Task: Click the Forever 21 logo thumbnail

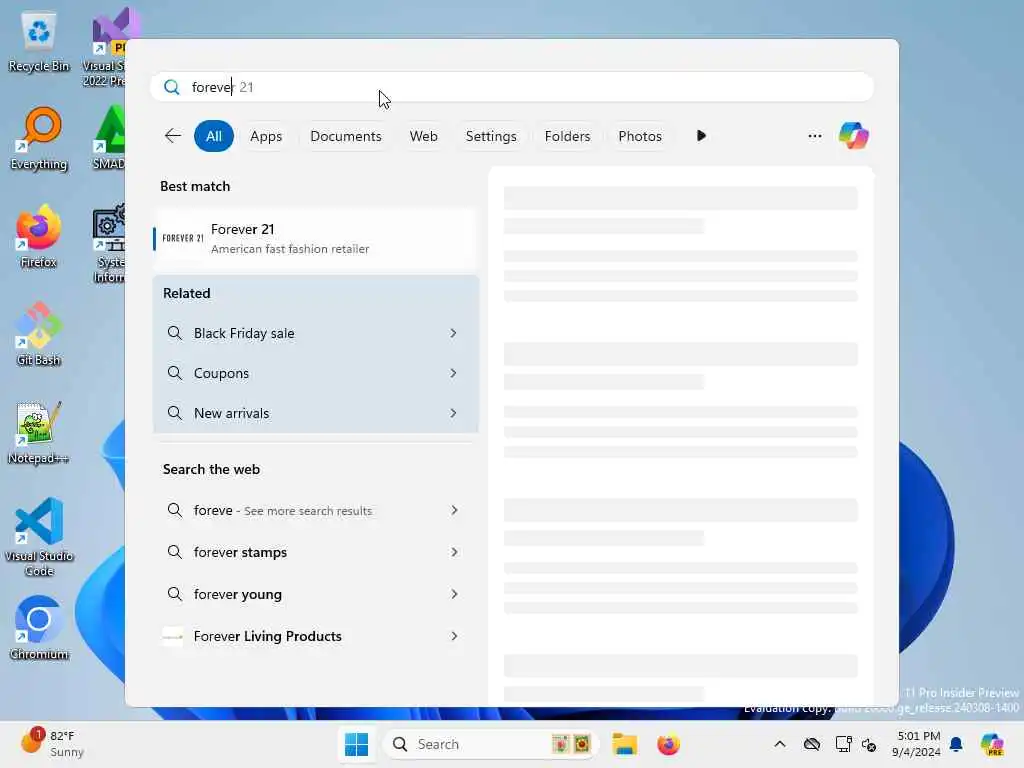Action: [182, 238]
